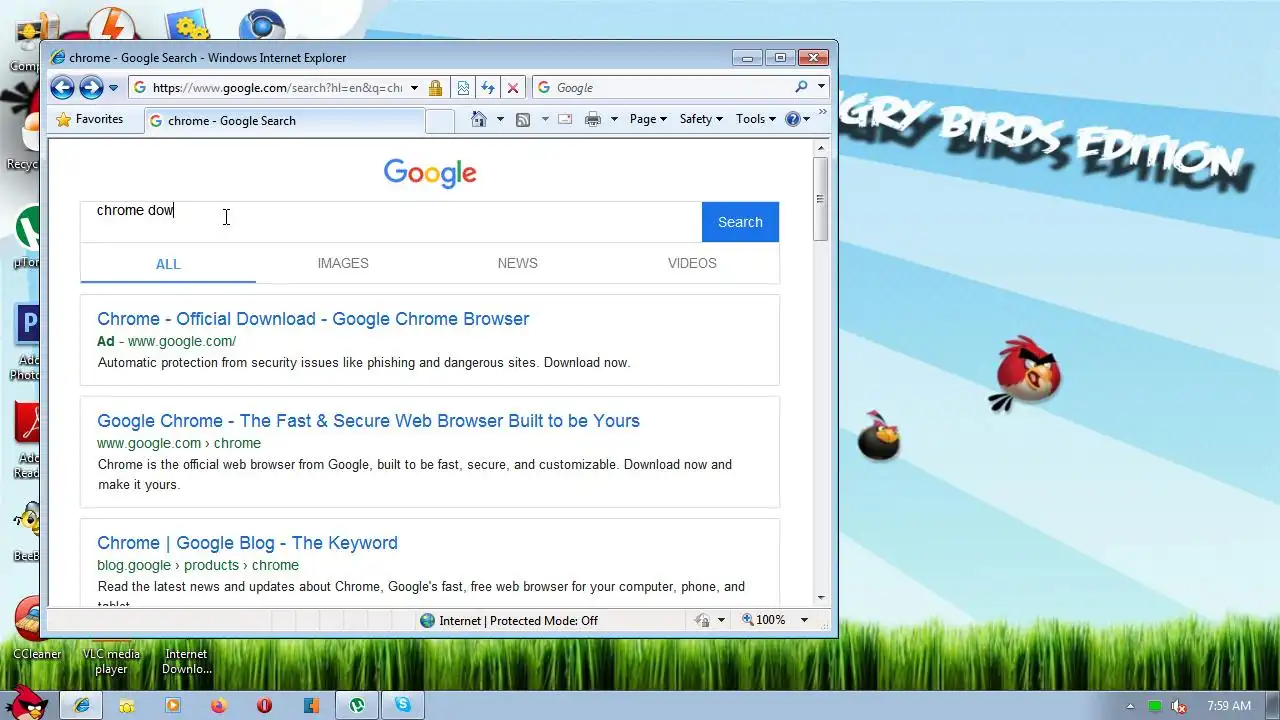This screenshot has height=720, width=1280.
Task: Switch to the IMAGES results tab
Action: pyautogui.click(x=343, y=263)
